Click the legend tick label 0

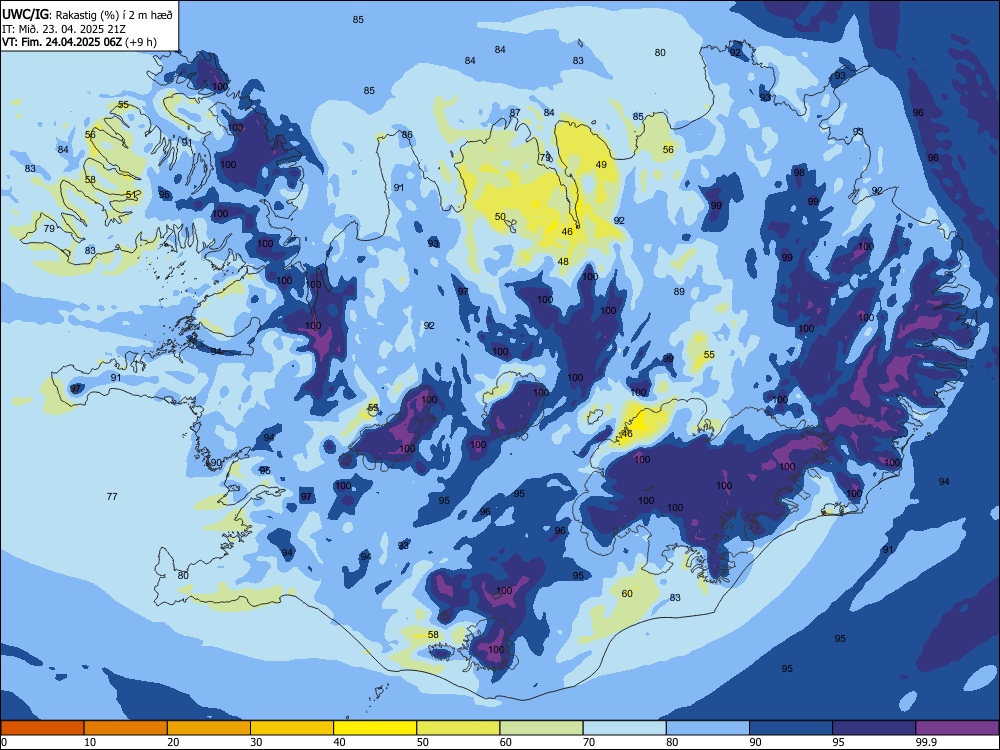pyautogui.click(x=4, y=742)
